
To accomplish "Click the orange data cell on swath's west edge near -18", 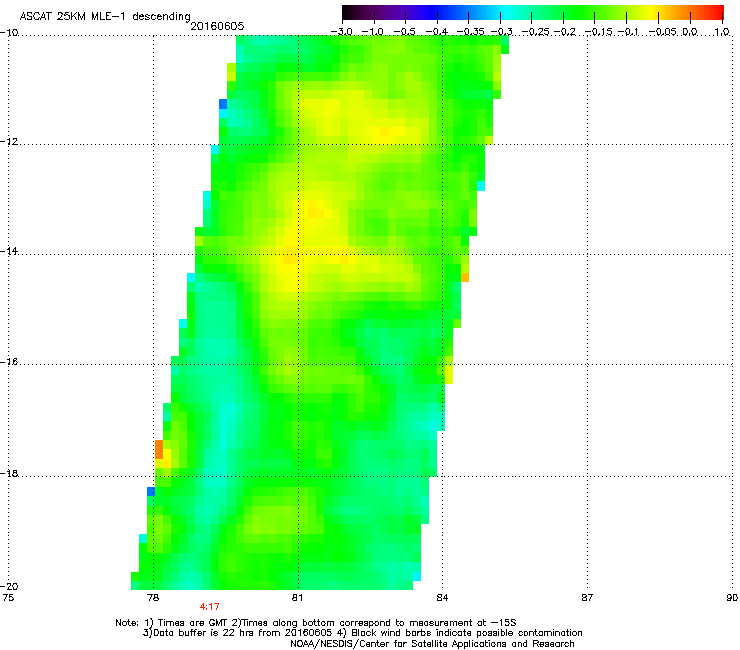I will (159, 449).
